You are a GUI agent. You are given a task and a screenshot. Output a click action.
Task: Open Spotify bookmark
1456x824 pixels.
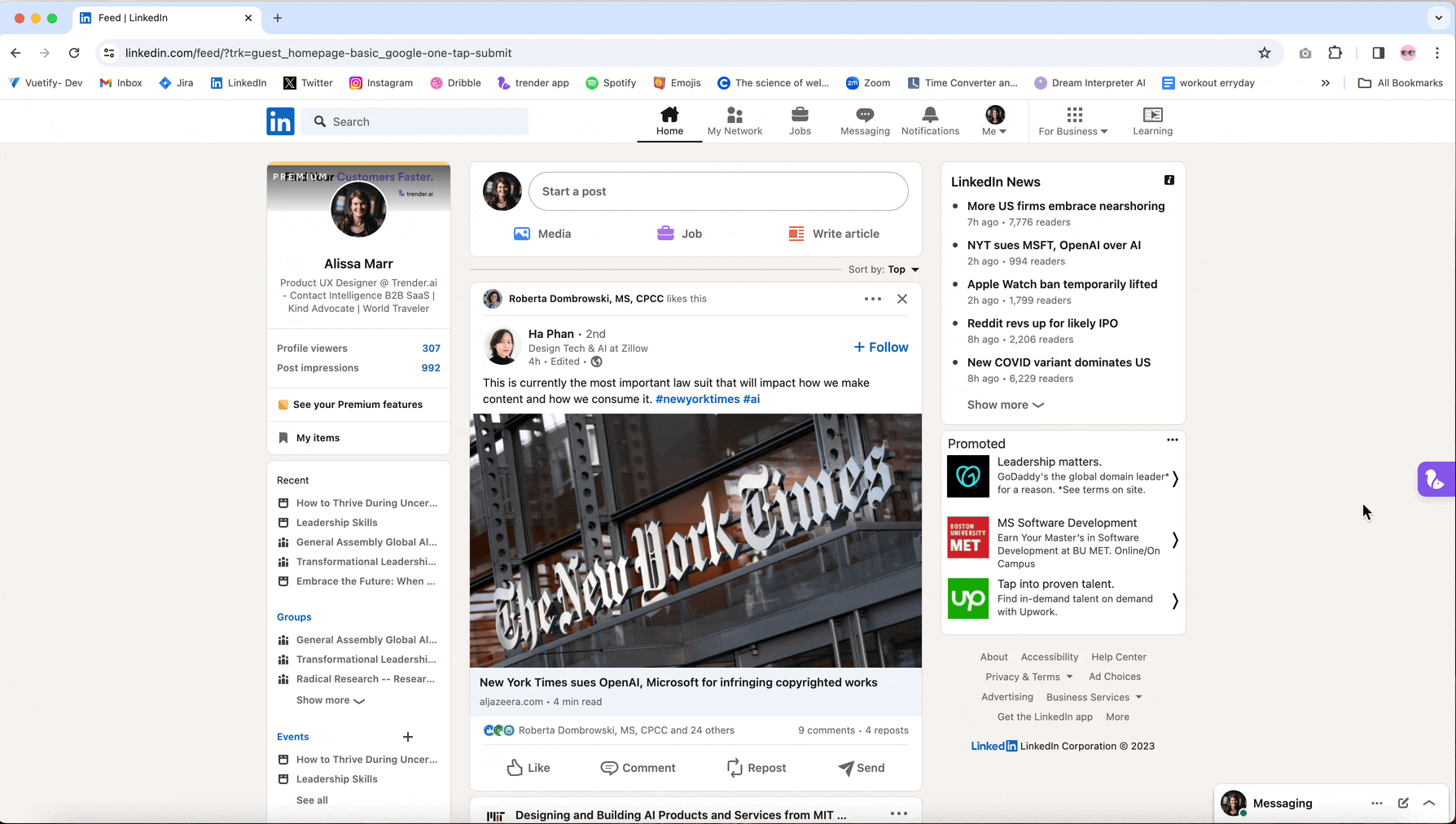(611, 83)
